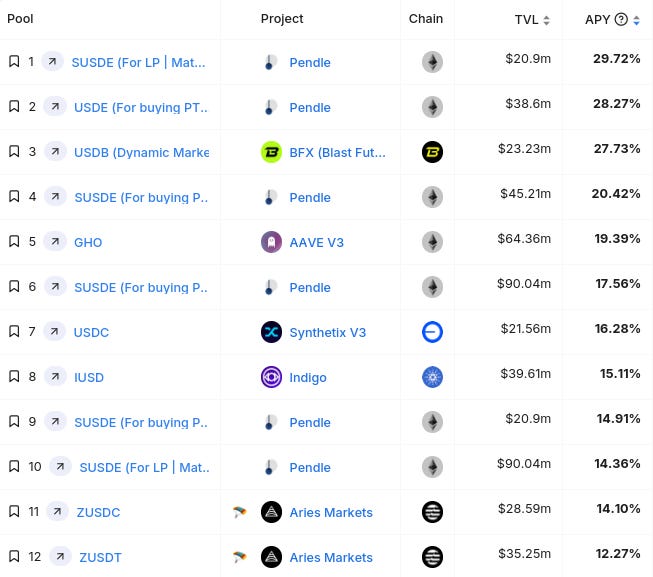Click the Blast chain icon in USDB row

[x=432, y=152]
